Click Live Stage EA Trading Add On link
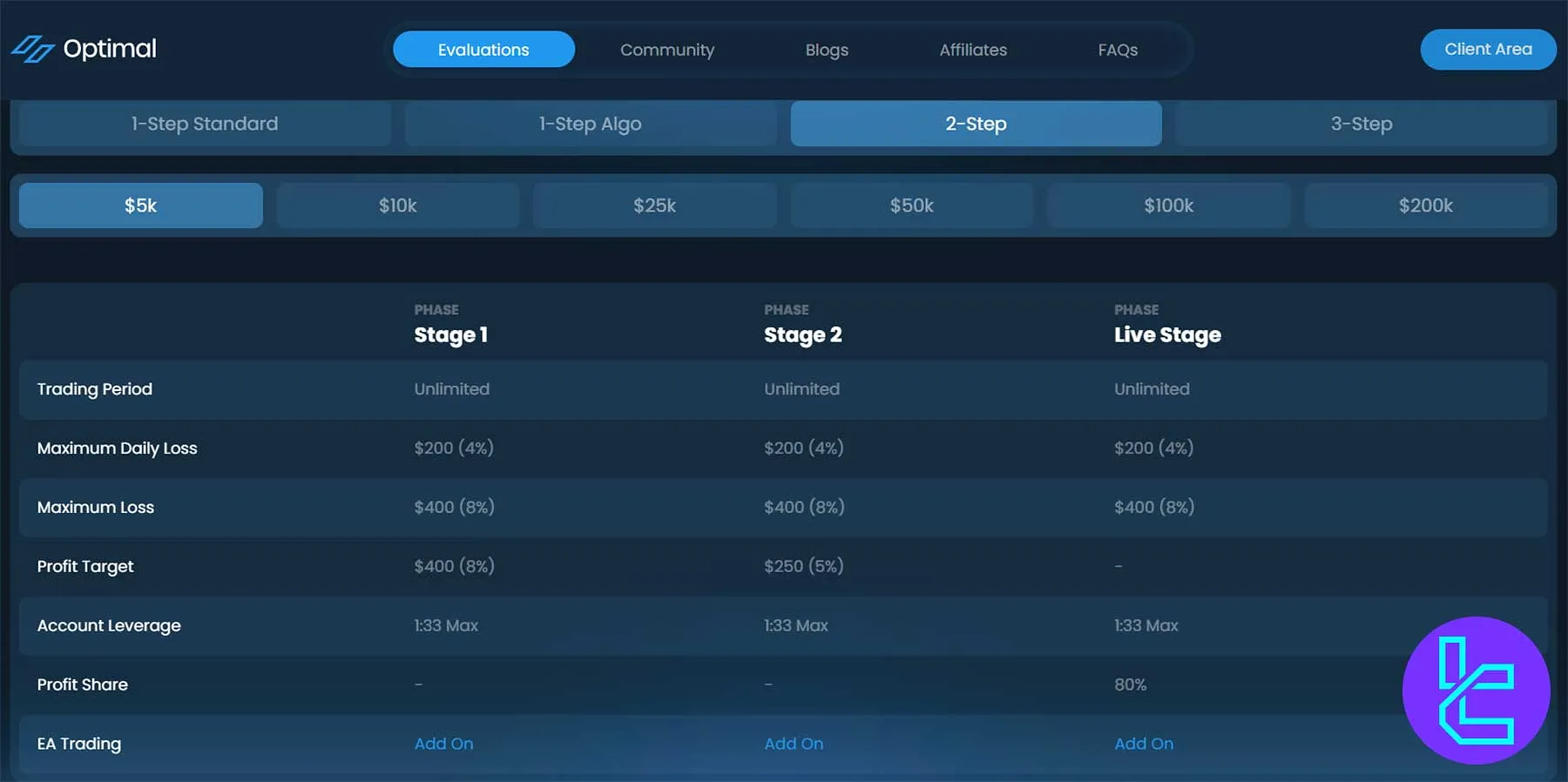 pos(1143,744)
